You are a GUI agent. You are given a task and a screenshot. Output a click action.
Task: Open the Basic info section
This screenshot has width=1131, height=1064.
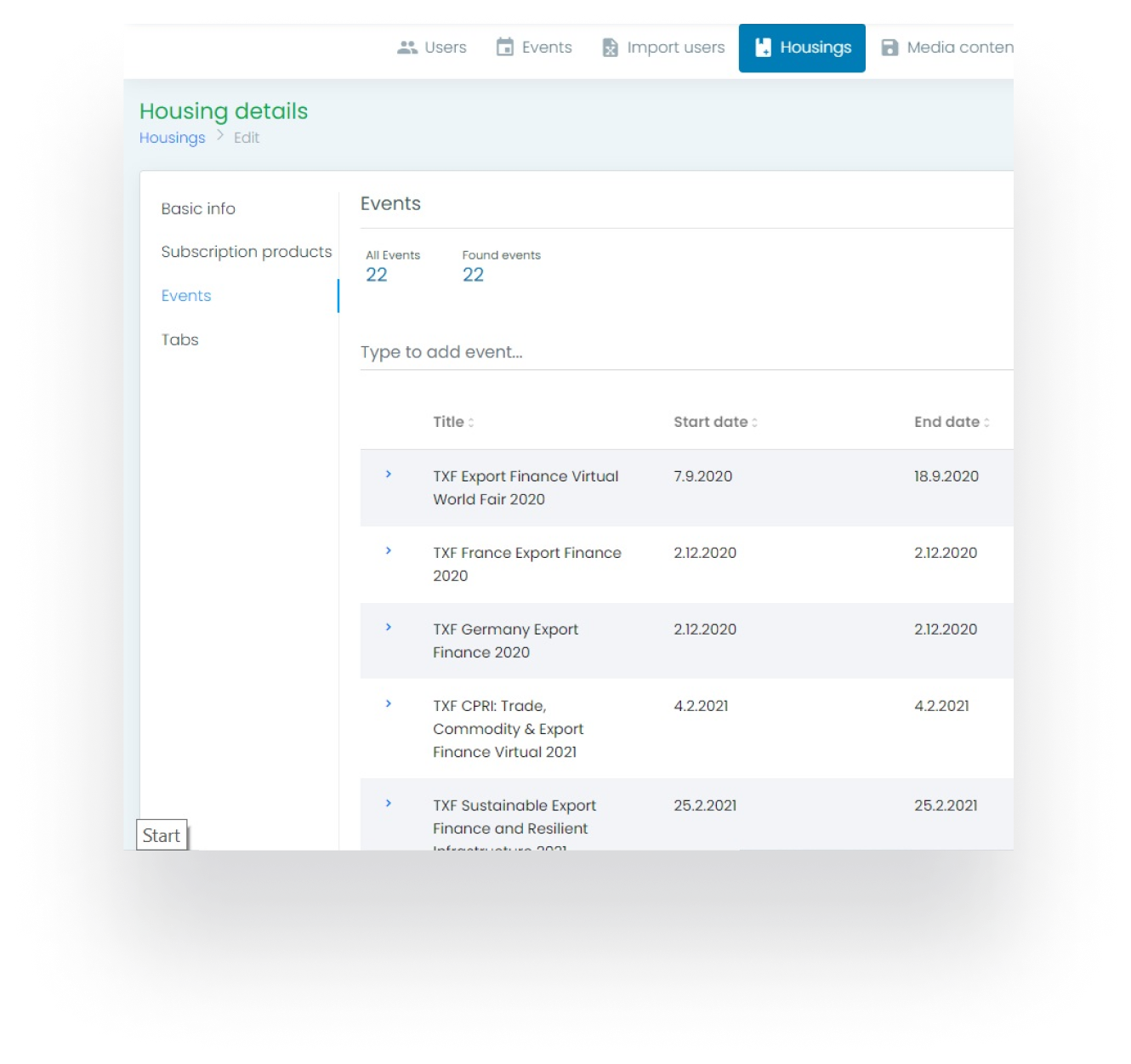pyautogui.click(x=198, y=209)
